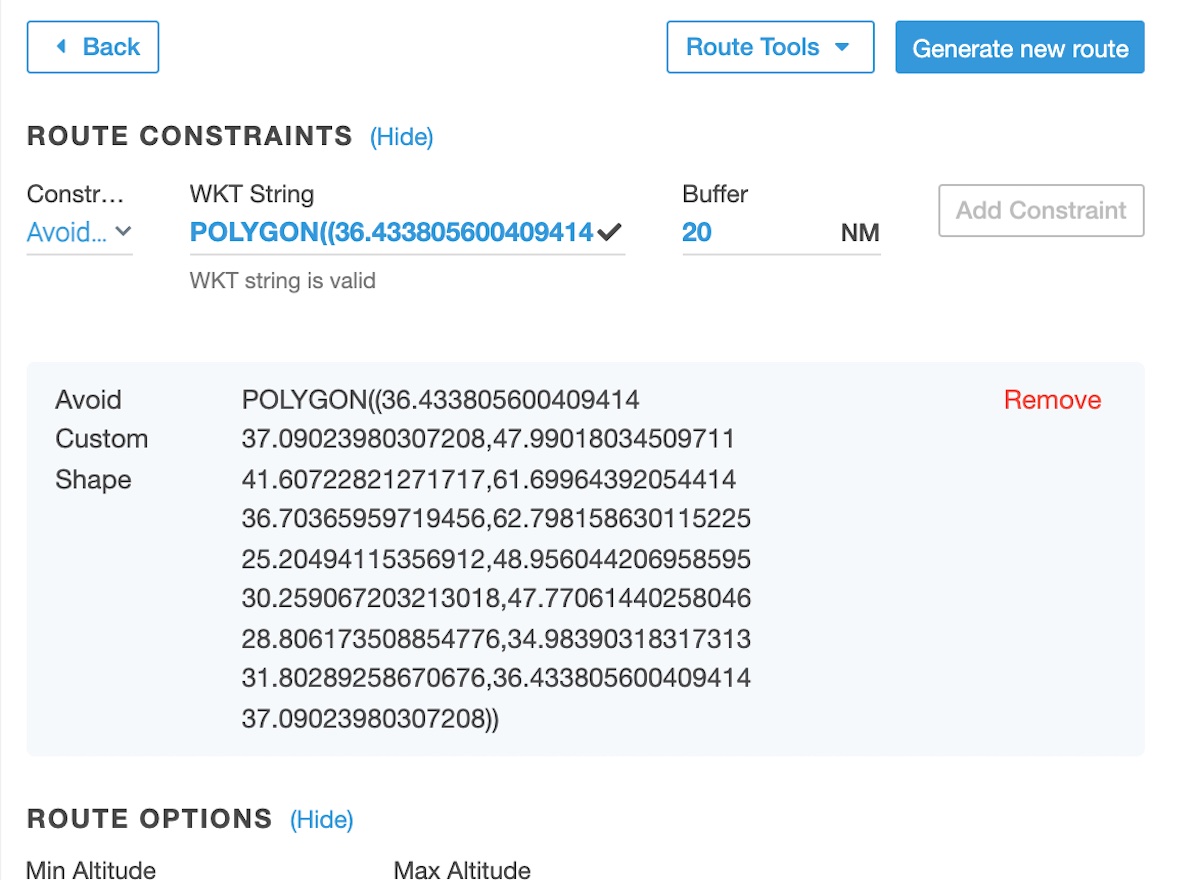Focus the WKT String input field
The image size is (1200, 880).
[392, 232]
